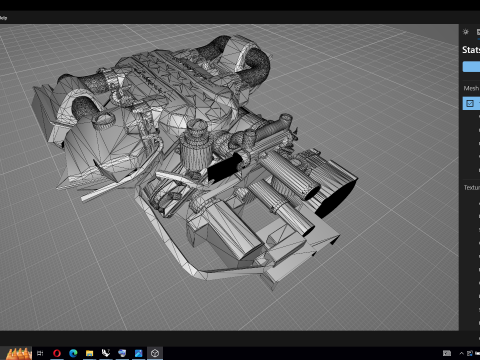Open the Environment & Lighting sun tab
Viewport: 480px width, 360px height.
[x=466, y=32]
